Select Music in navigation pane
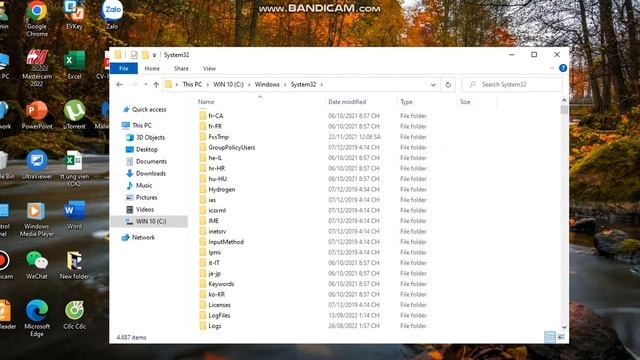This screenshot has width=640, height=360. coord(144,185)
